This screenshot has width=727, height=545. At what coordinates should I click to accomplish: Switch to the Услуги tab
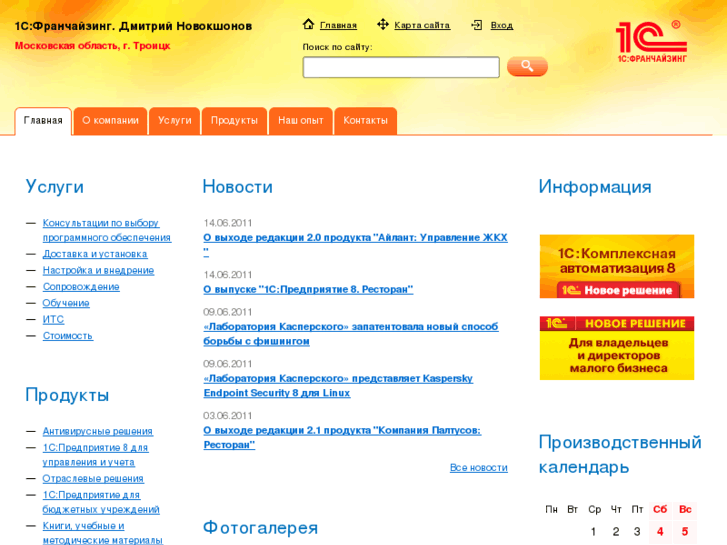point(174,121)
